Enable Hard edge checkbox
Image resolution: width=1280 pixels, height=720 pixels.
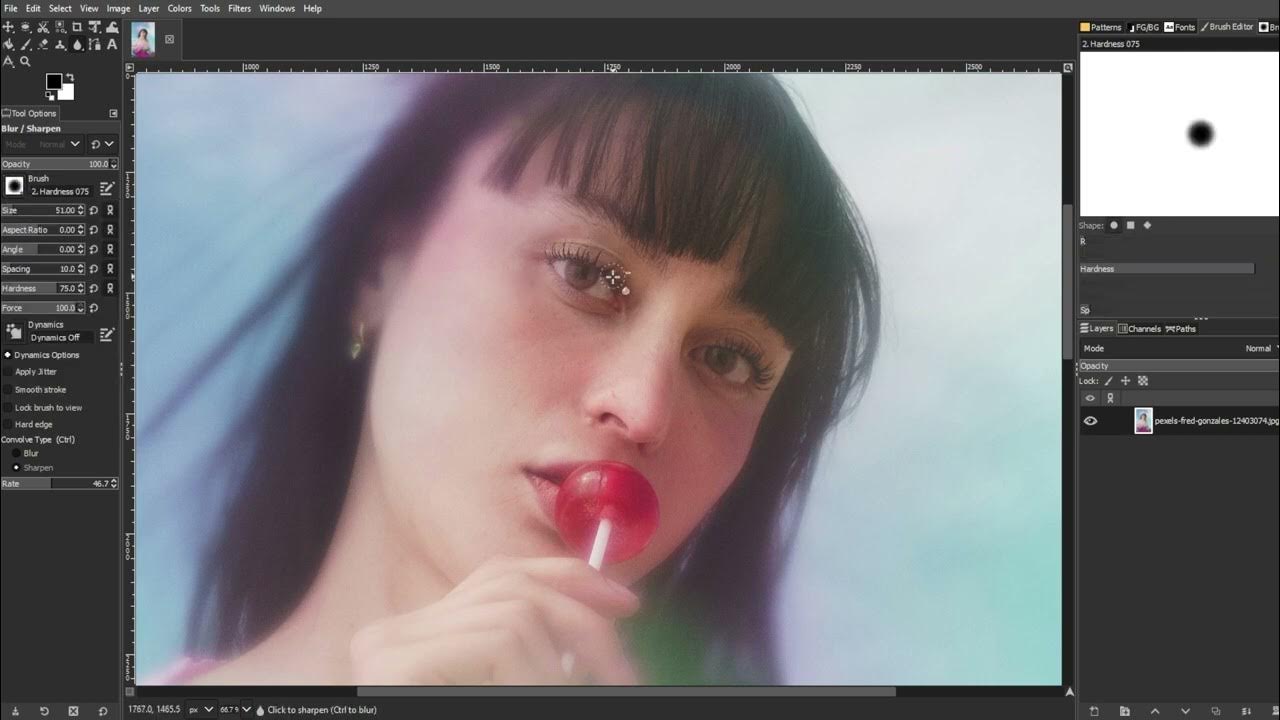coord(8,424)
